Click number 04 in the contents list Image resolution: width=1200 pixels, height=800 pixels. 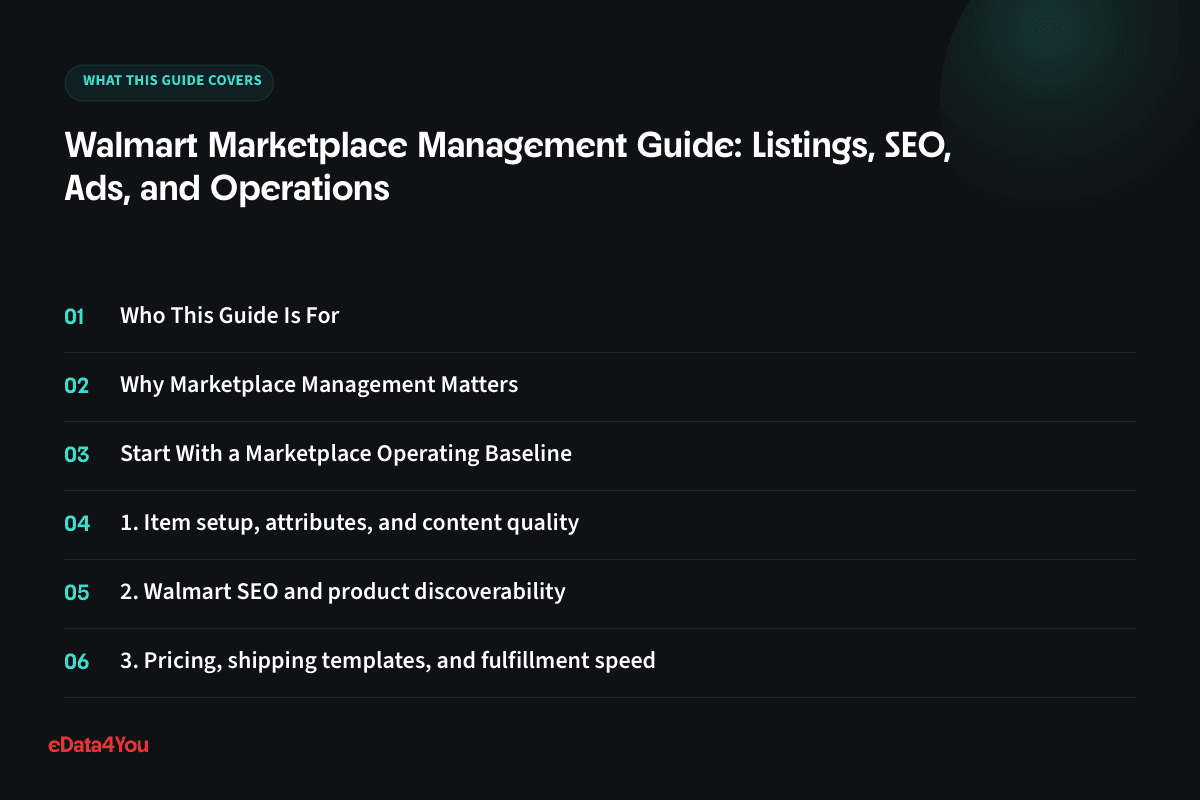77,524
